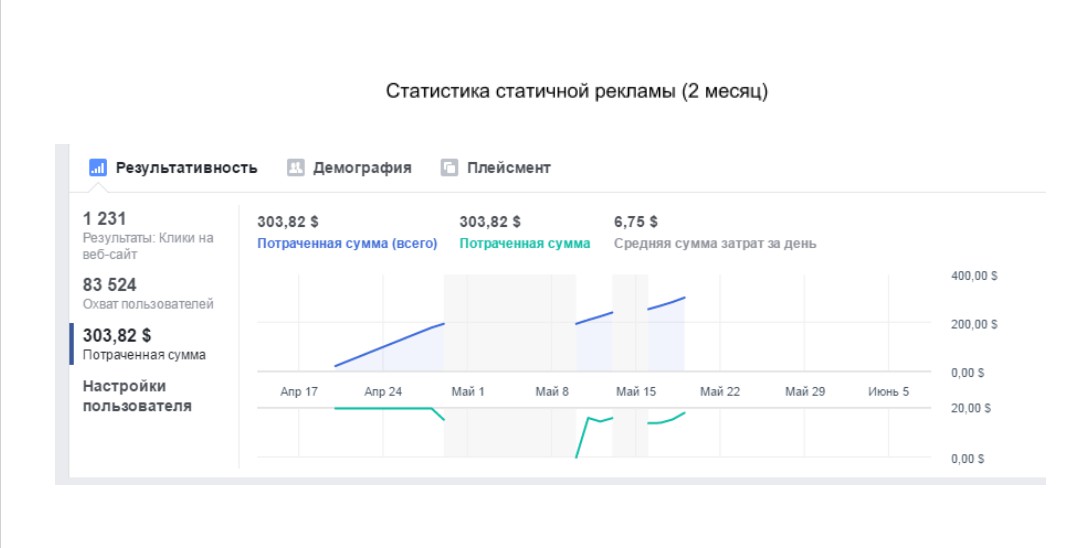Jump to Июнь 5 on the timeline
The width and height of the screenshot is (1066, 548).
point(889,392)
